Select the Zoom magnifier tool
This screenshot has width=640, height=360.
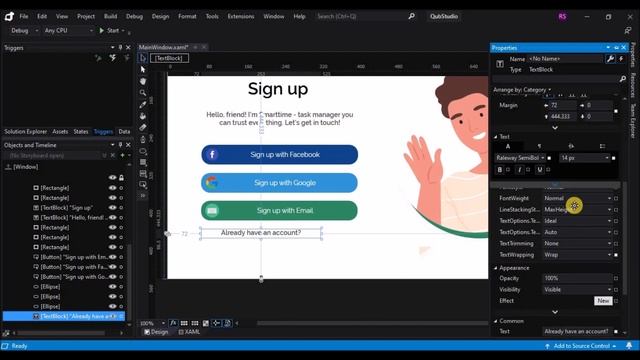coord(142,93)
